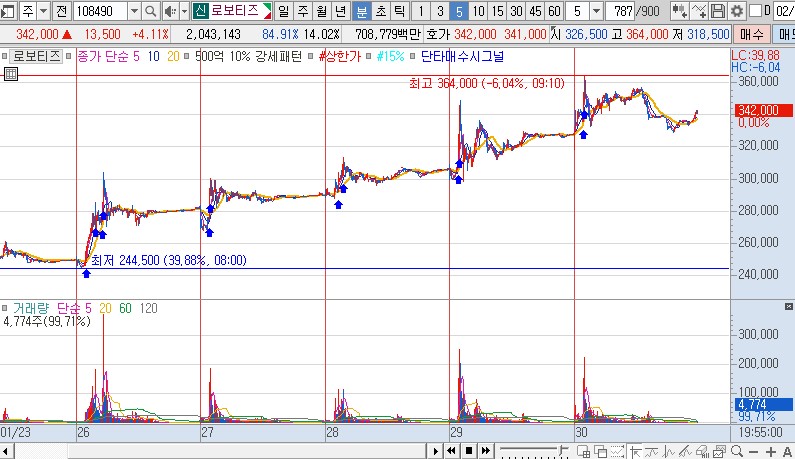Select the 3 minute interval button
Screen dimensions: 795x459
[440, 11]
